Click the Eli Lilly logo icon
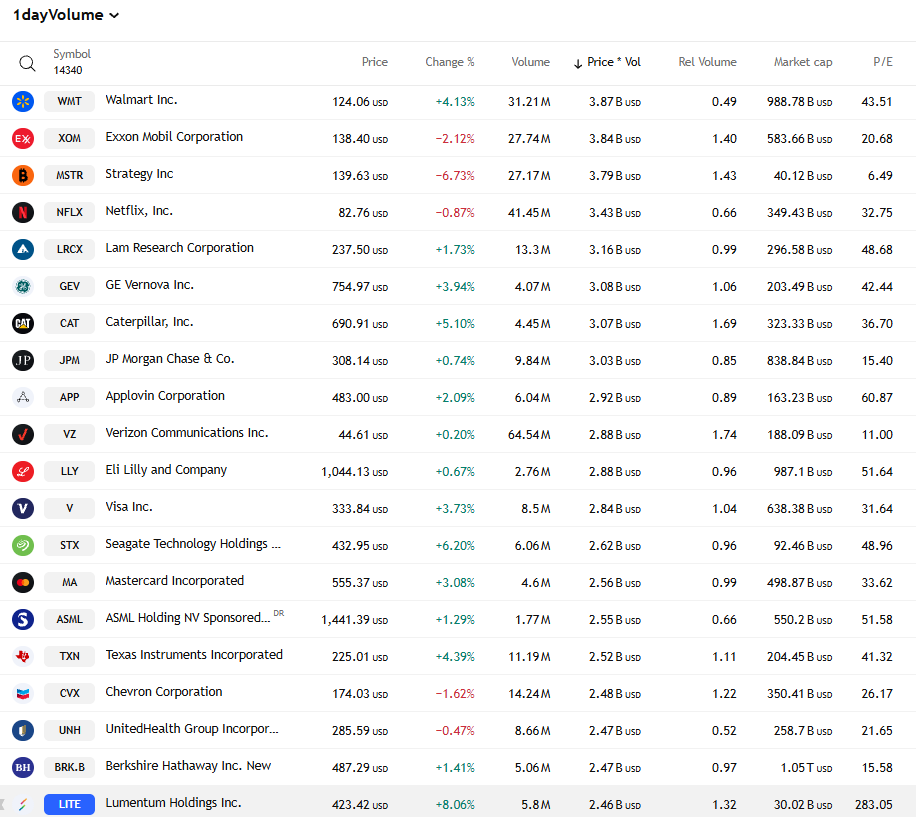The width and height of the screenshot is (916, 817). click(x=23, y=471)
